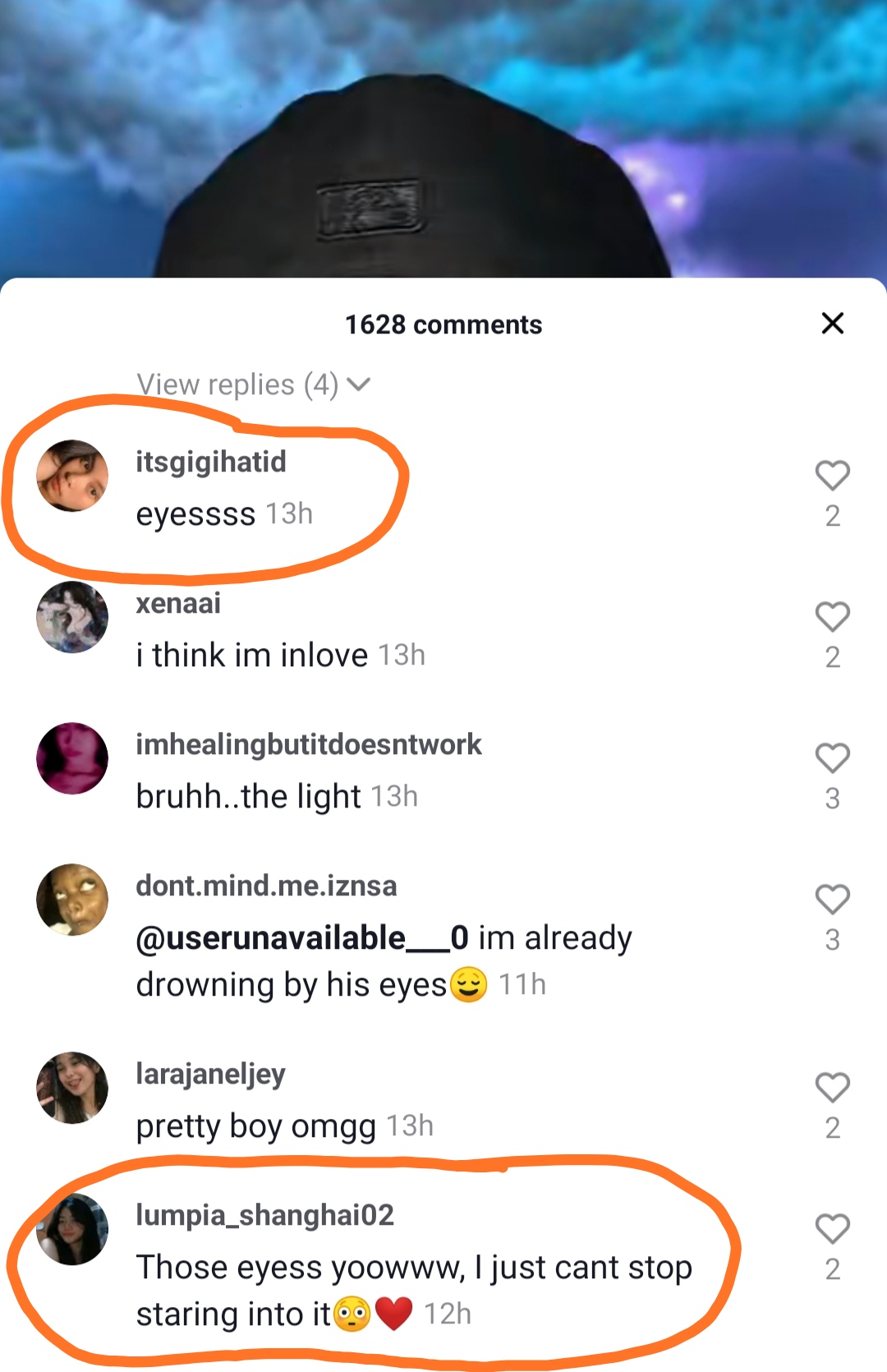
Task: Open lumpia_shanghai02's profile avatar
Action: (72, 1229)
